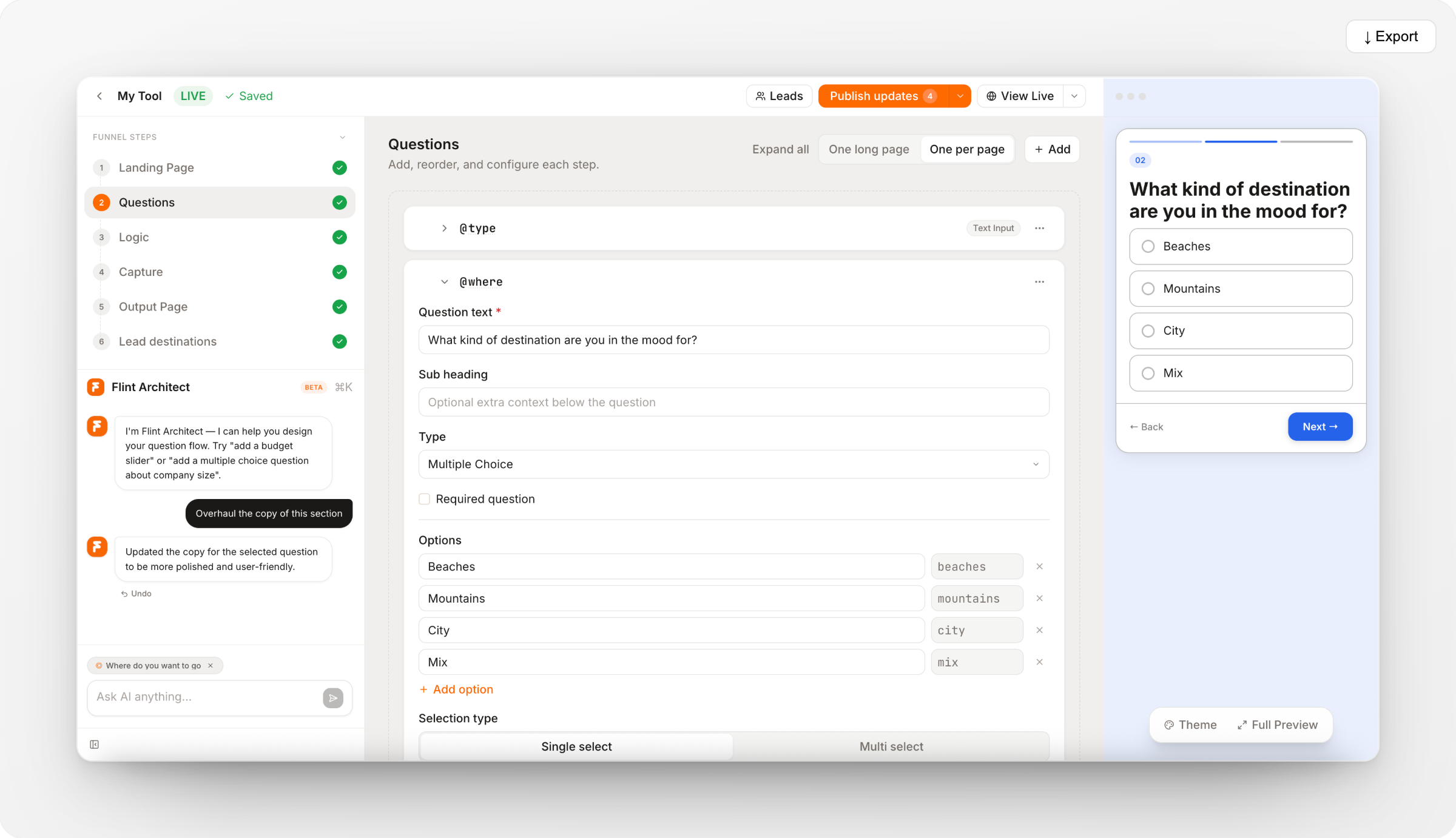
Task: Open the Output Page step
Action: click(220, 307)
